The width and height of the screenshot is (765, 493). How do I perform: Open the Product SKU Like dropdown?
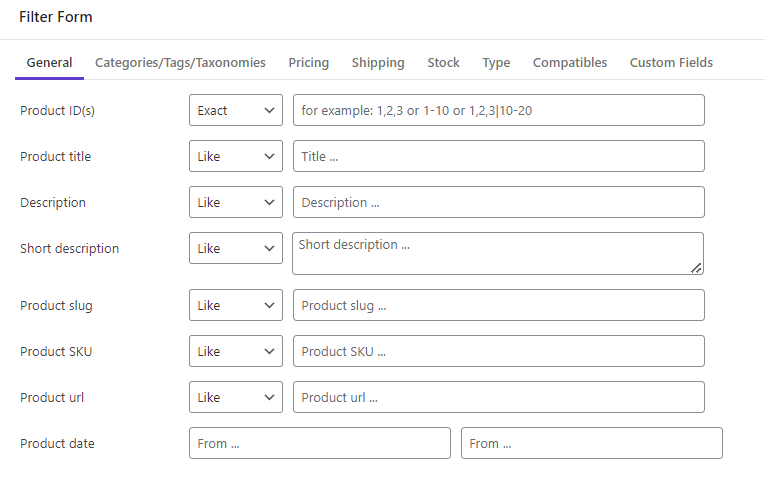pyautogui.click(x=236, y=351)
